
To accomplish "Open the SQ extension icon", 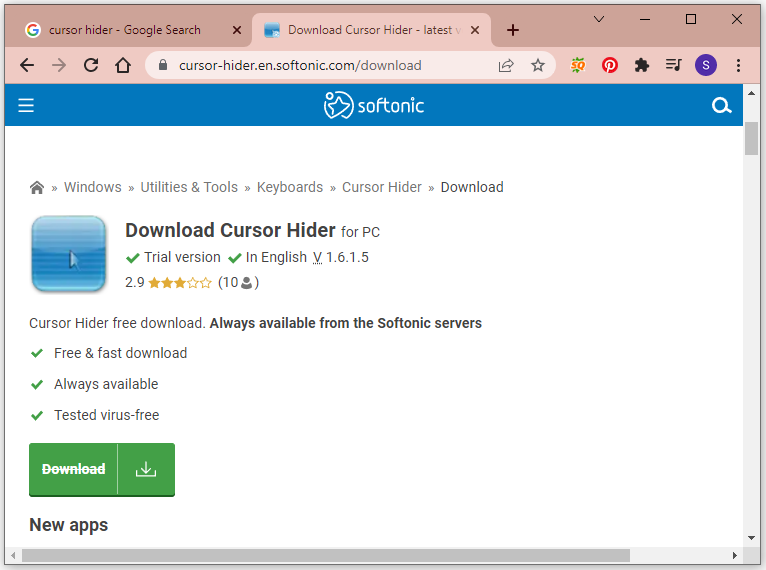I will tap(578, 65).
